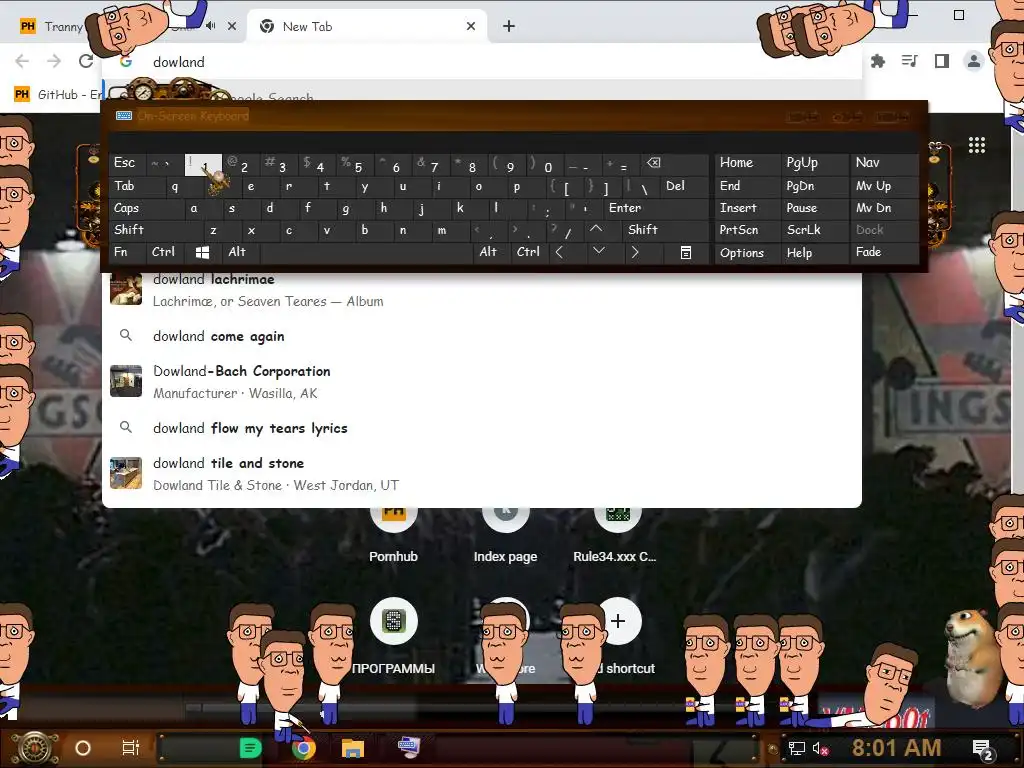Toggle ScrLk on On-Screen Keyboard
The width and height of the screenshot is (1024, 768).
814,230
